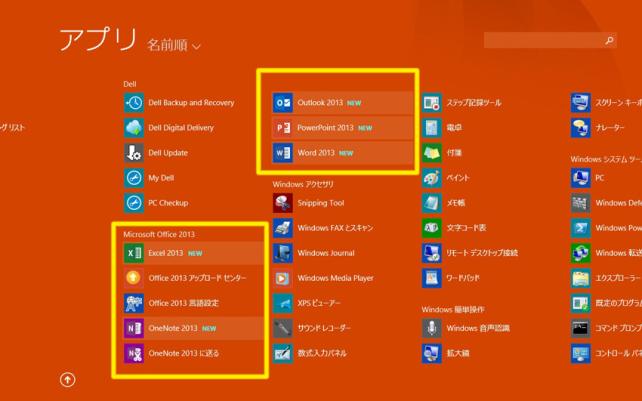Open Dell Backup and Recovery app icon
The image size is (642, 401).
tap(133, 102)
